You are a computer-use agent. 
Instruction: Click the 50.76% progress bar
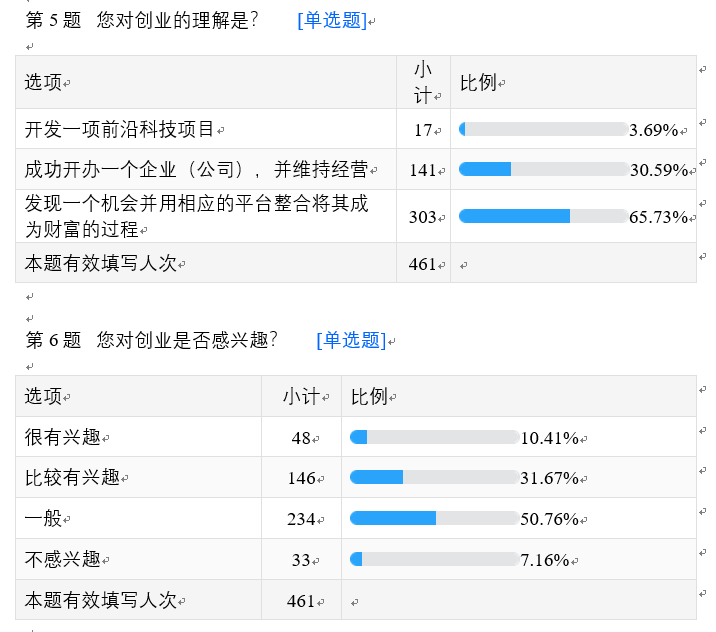click(434, 518)
